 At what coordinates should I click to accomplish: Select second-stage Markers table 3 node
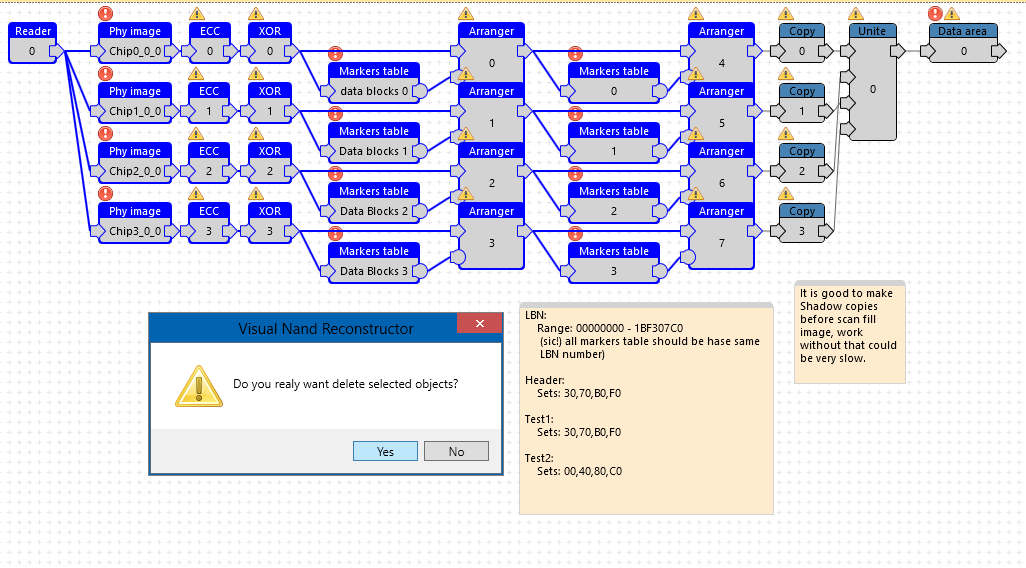(x=614, y=263)
